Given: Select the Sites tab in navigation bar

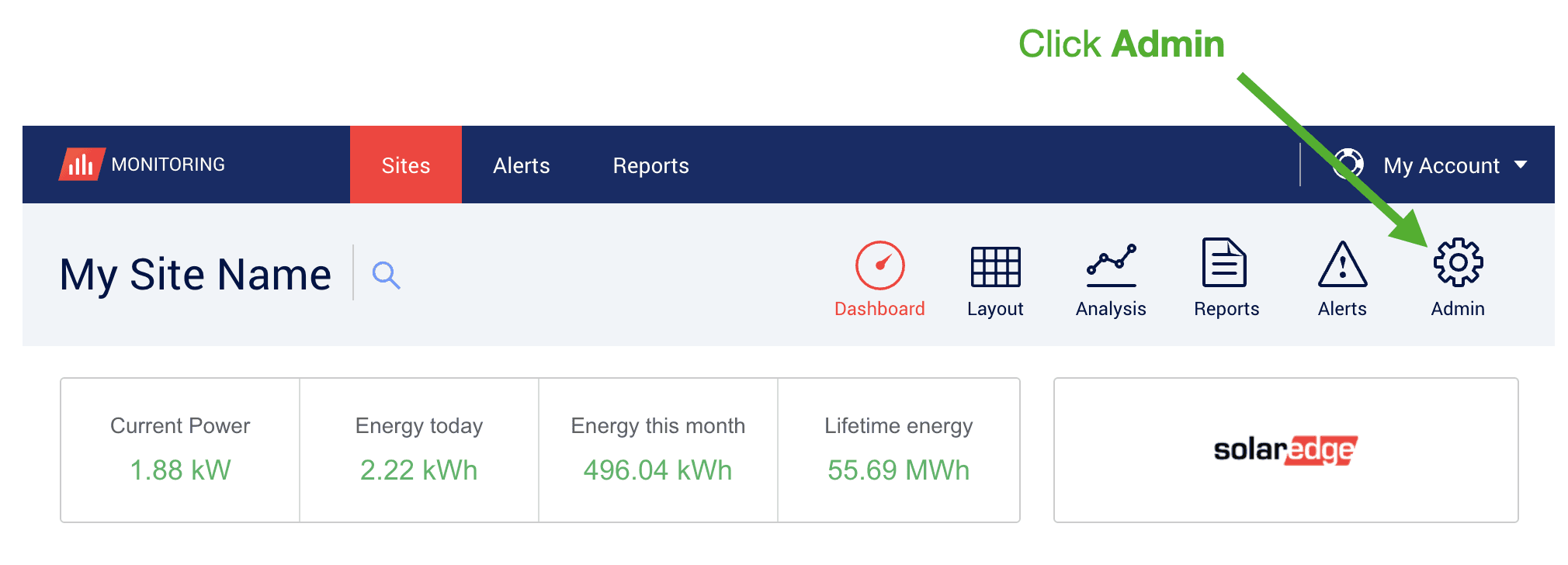Looking at the screenshot, I should point(405,165).
